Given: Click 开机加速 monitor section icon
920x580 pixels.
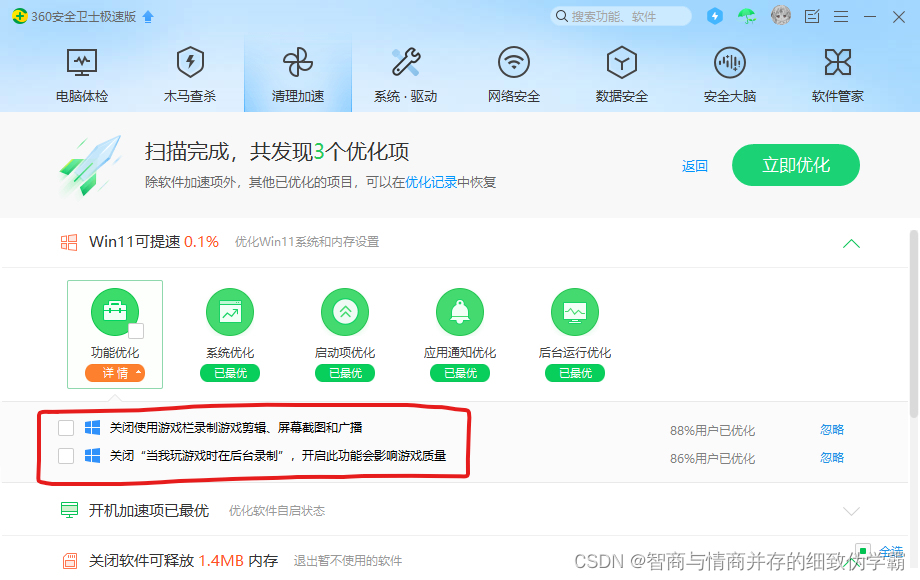Looking at the screenshot, I should 69,510.
